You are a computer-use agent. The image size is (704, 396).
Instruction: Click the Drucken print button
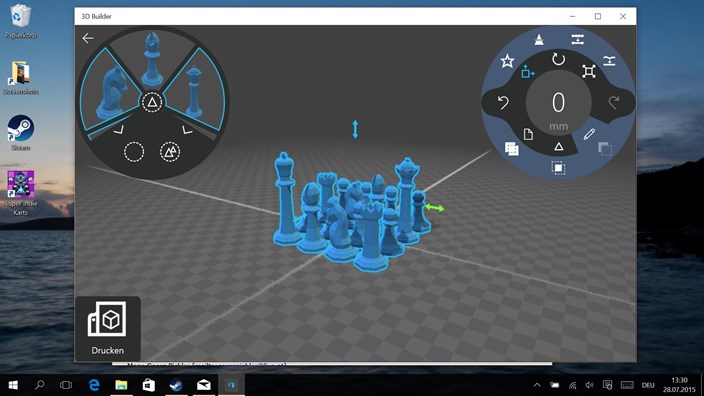click(108, 329)
